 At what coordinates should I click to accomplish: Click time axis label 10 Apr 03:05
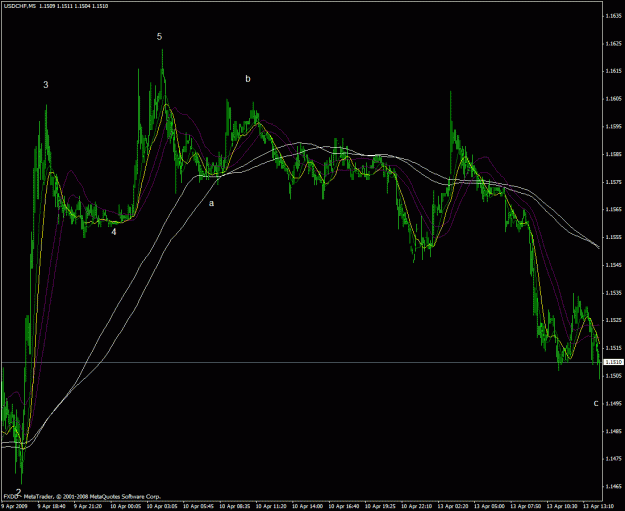point(162,506)
